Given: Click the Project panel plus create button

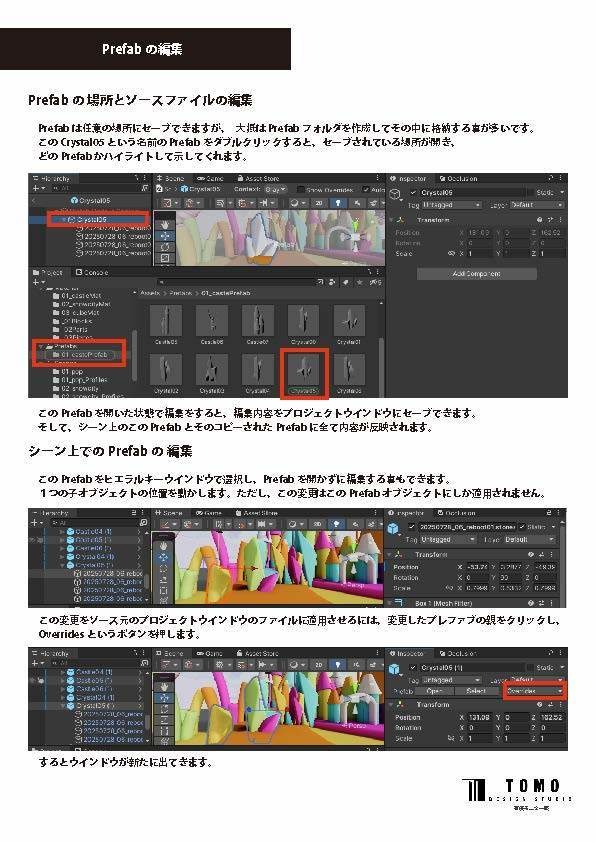Looking at the screenshot, I should click(x=38, y=282).
